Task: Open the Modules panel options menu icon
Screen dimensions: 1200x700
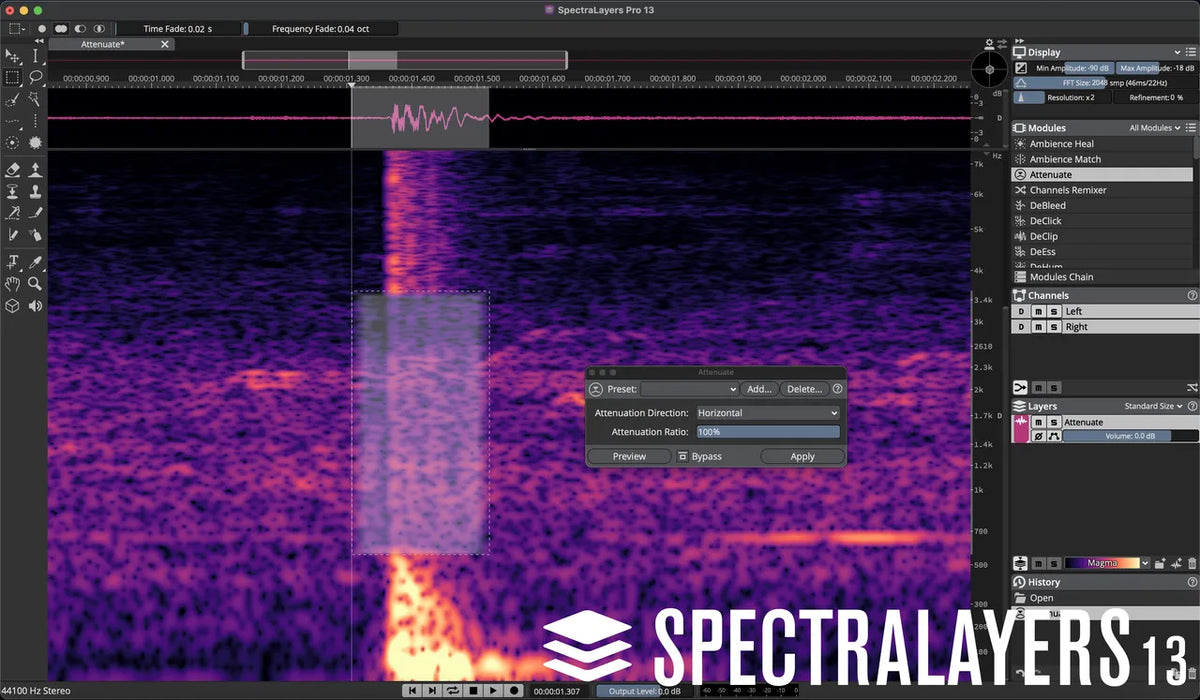Action: (1192, 128)
